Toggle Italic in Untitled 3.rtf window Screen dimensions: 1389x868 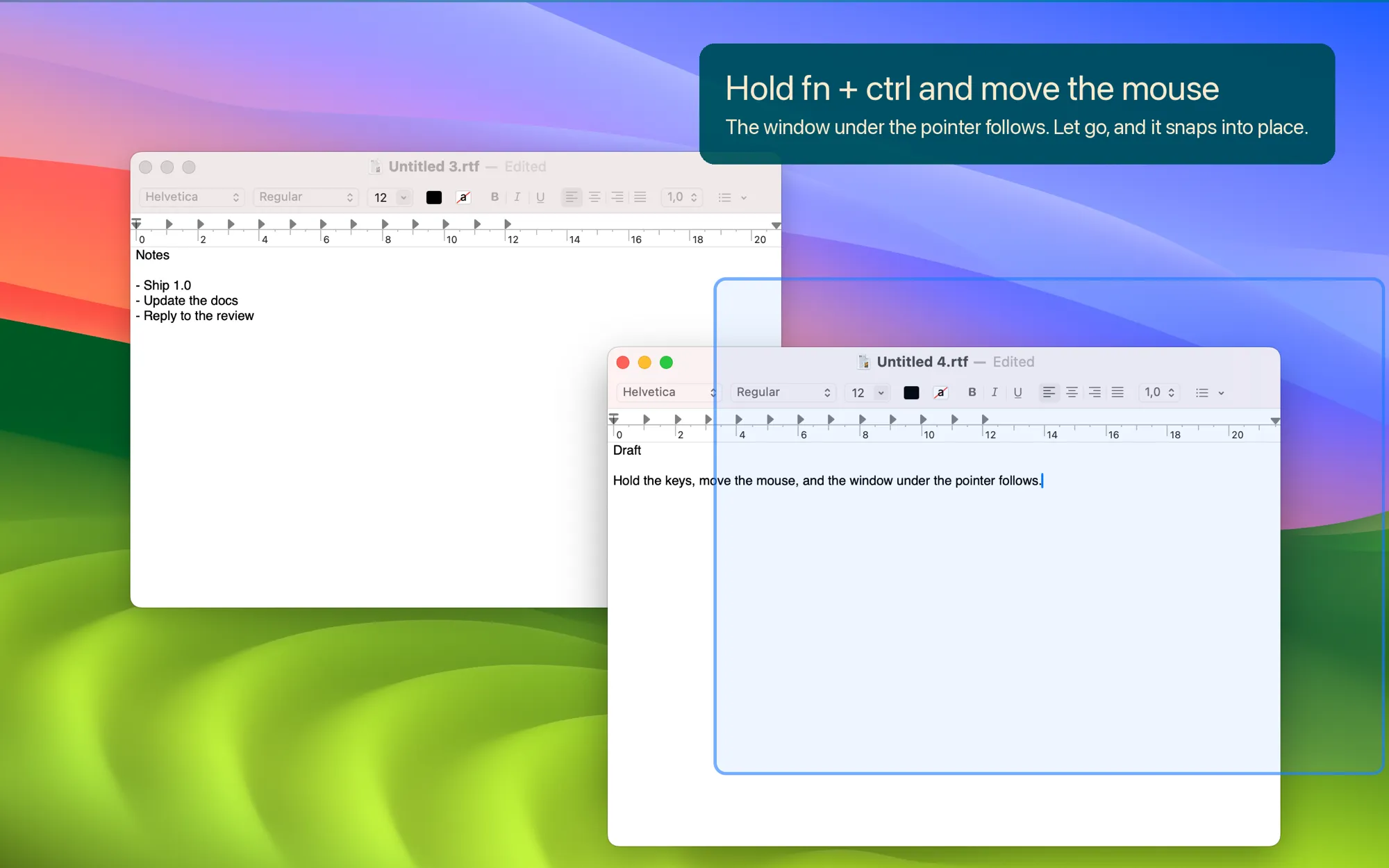point(517,197)
